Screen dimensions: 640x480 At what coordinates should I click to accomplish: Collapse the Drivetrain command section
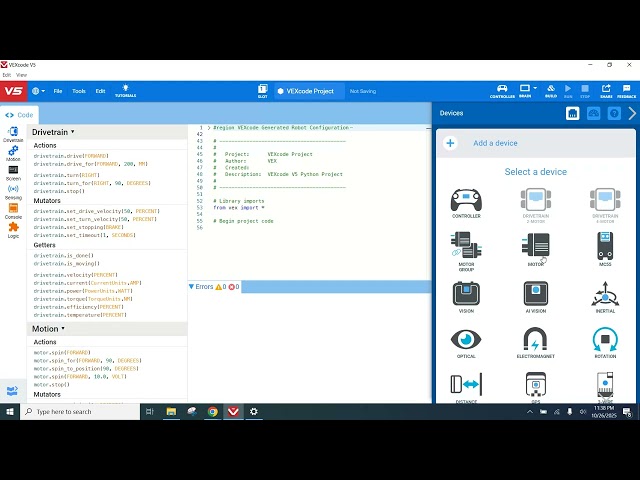click(x=73, y=132)
